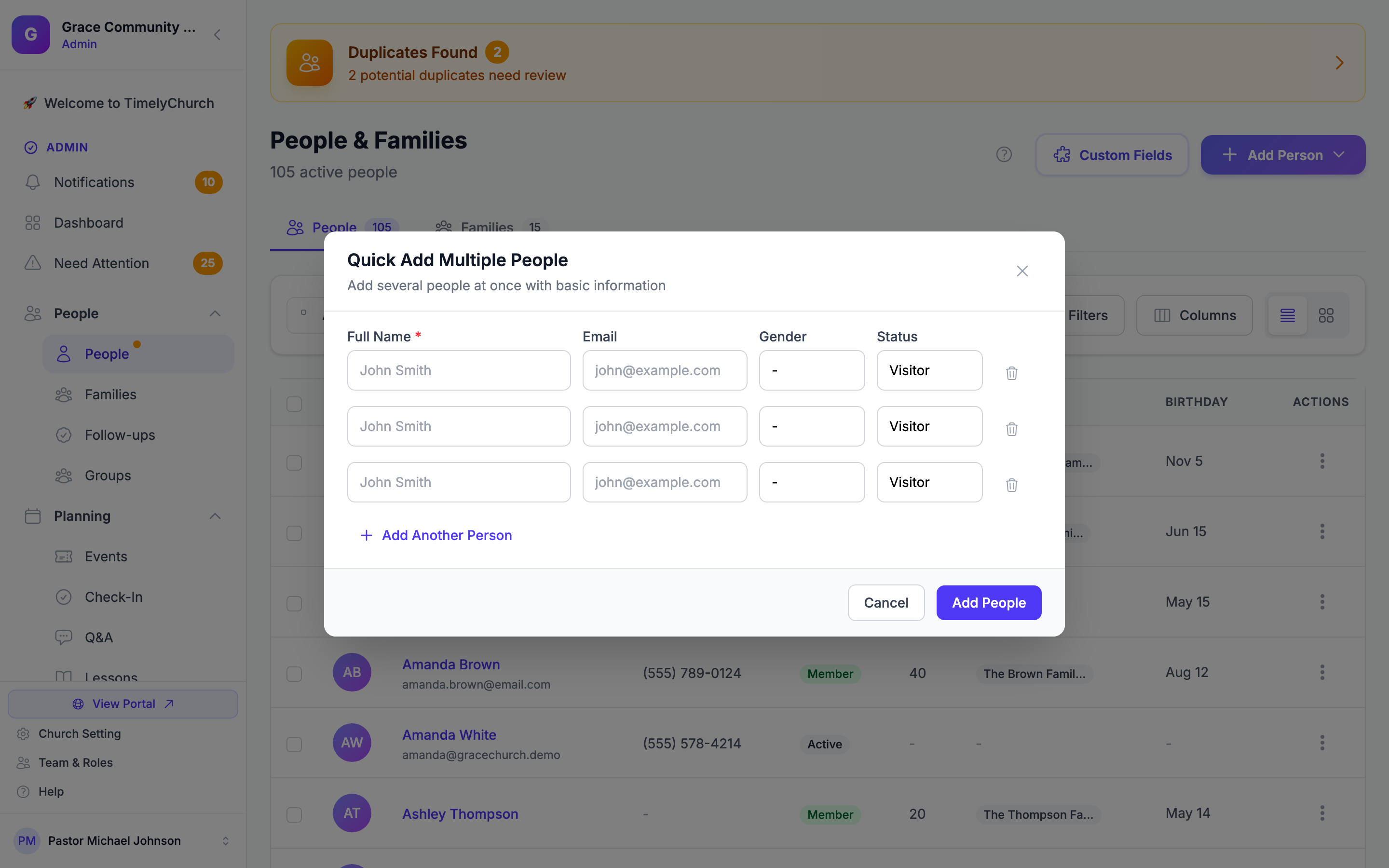Click the Columns button
Viewport: 1389px width, 868px height.
(1194, 315)
